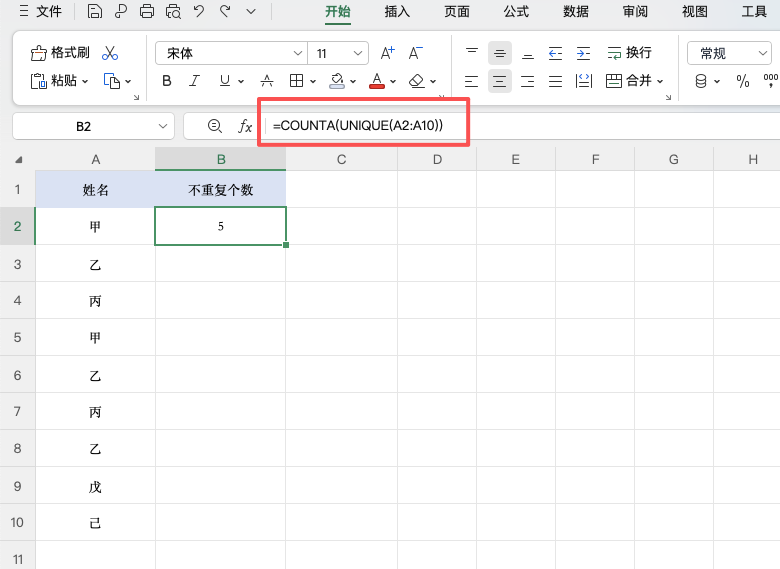The image size is (780, 569).
Task: Switch to the 工具 tab
Action: point(754,11)
